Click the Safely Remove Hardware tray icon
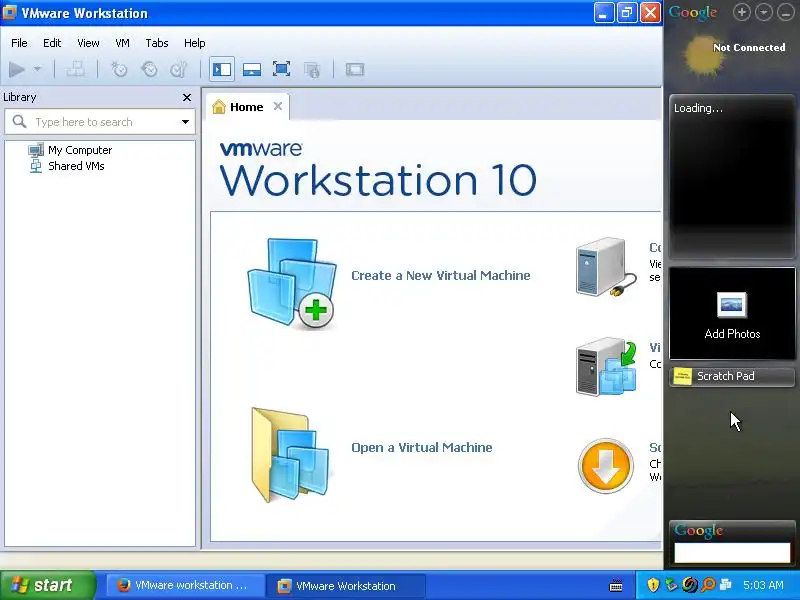Image resolution: width=800 pixels, height=600 pixels. (671, 585)
